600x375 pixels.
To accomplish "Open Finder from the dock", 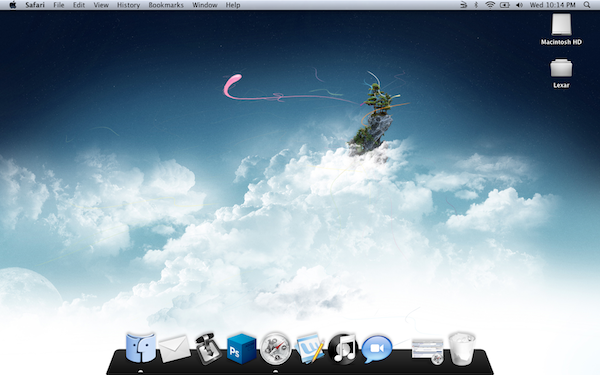I will [140, 347].
